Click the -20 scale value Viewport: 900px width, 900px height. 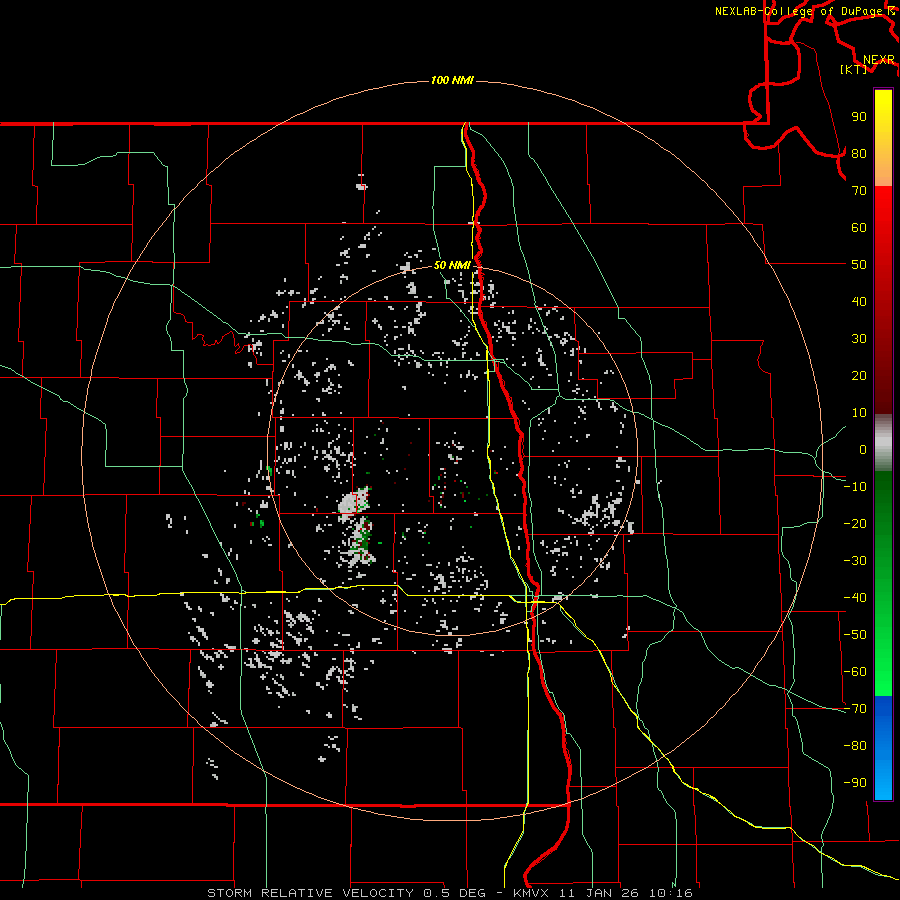point(855,524)
